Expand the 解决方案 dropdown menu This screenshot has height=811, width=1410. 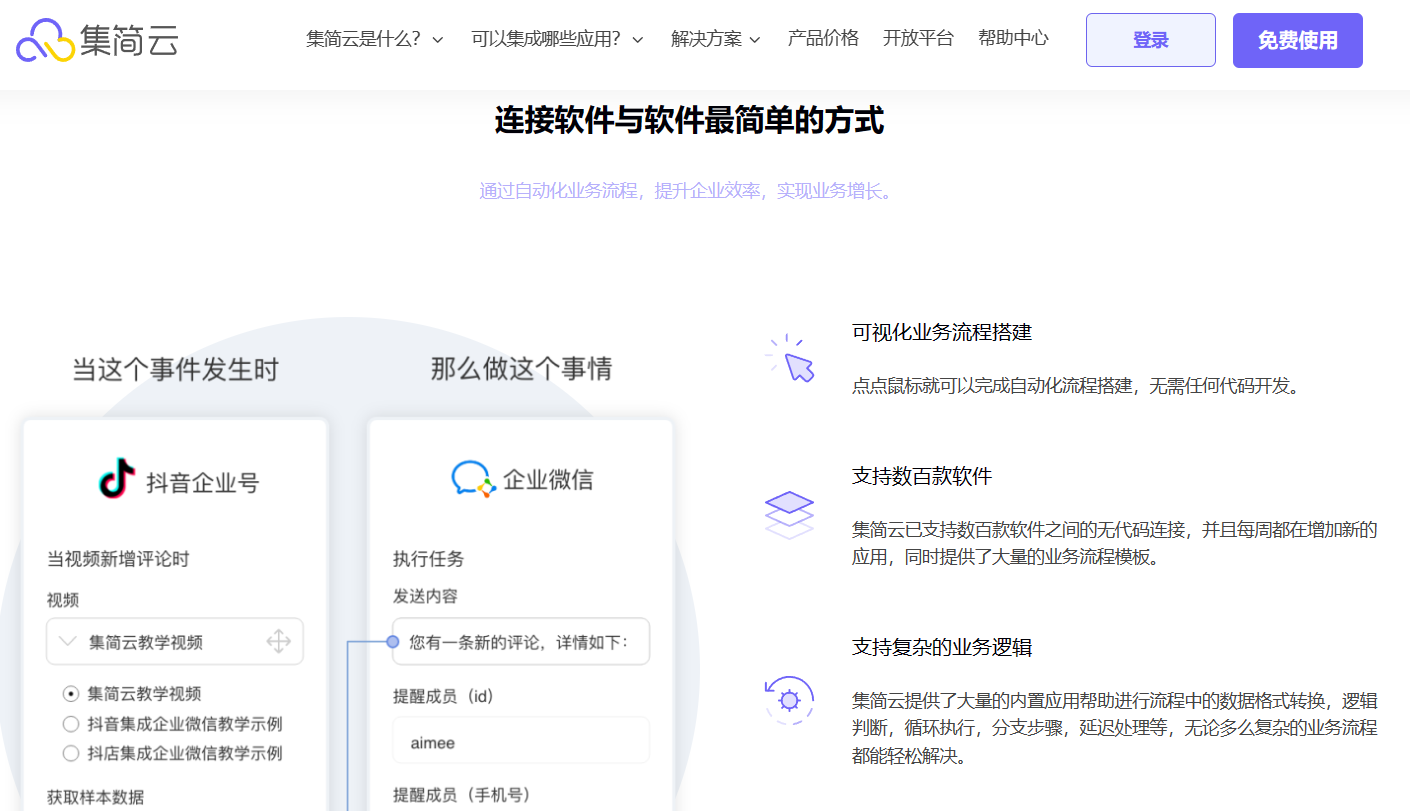[716, 39]
